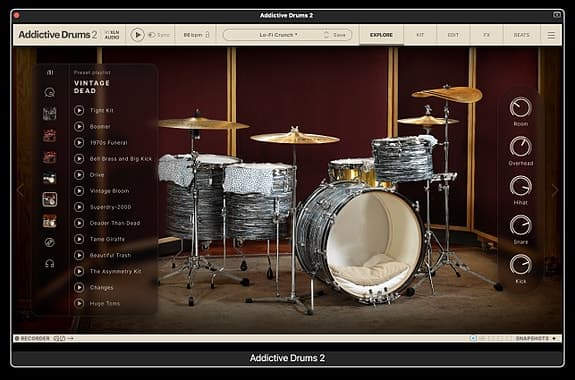Add a new snapshot with SNAPSHOTS plus

(554, 338)
